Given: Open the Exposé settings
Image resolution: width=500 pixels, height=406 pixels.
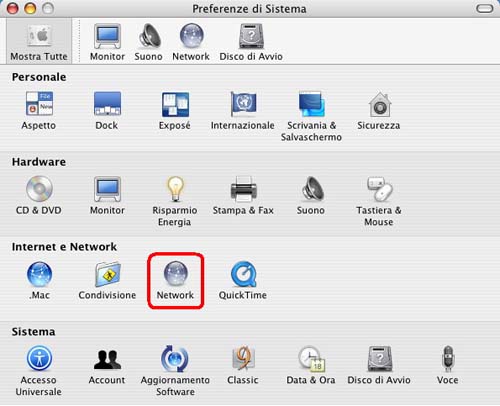Looking at the screenshot, I should click(175, 111).
